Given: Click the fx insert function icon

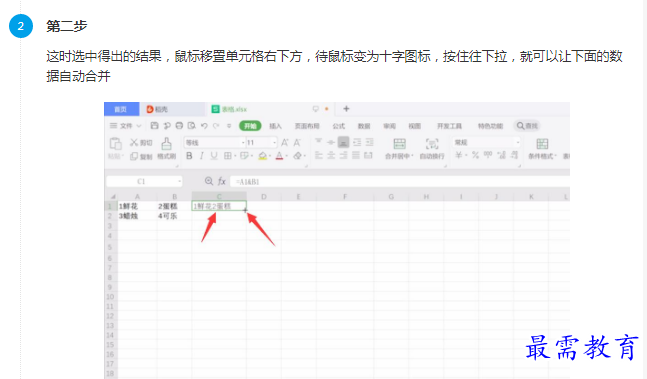Looking at the screenshot, I should pyautogui.click(x=222, y=181).
